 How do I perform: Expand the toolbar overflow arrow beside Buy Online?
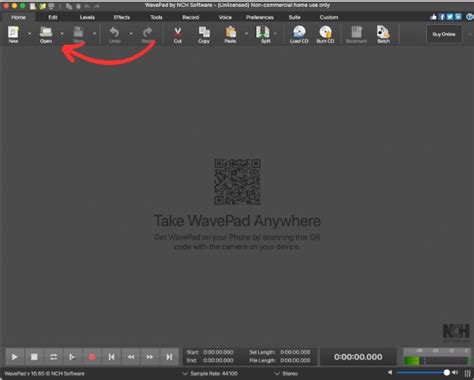coord(470,34)
